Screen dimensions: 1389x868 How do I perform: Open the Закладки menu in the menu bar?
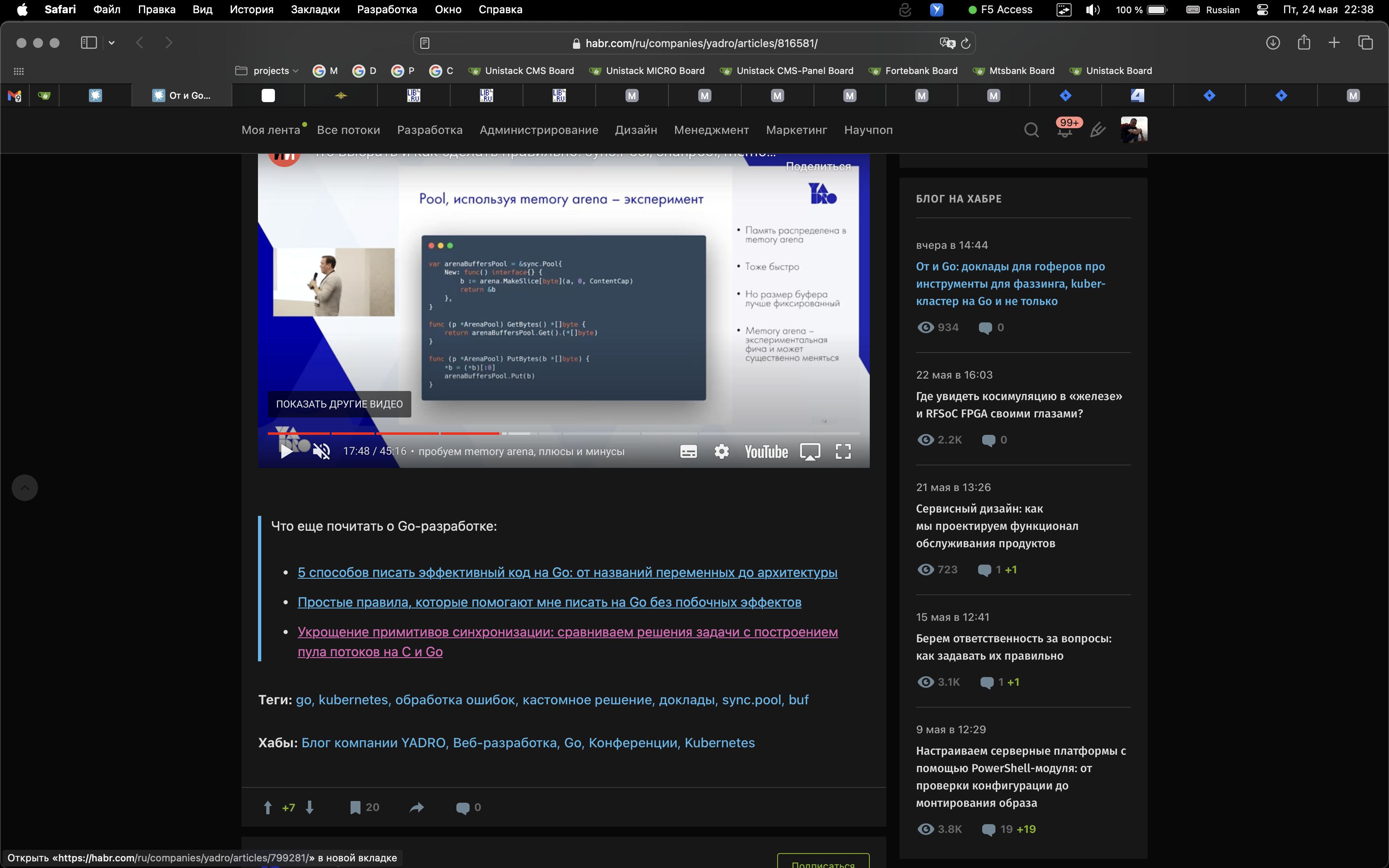(315, 9)
